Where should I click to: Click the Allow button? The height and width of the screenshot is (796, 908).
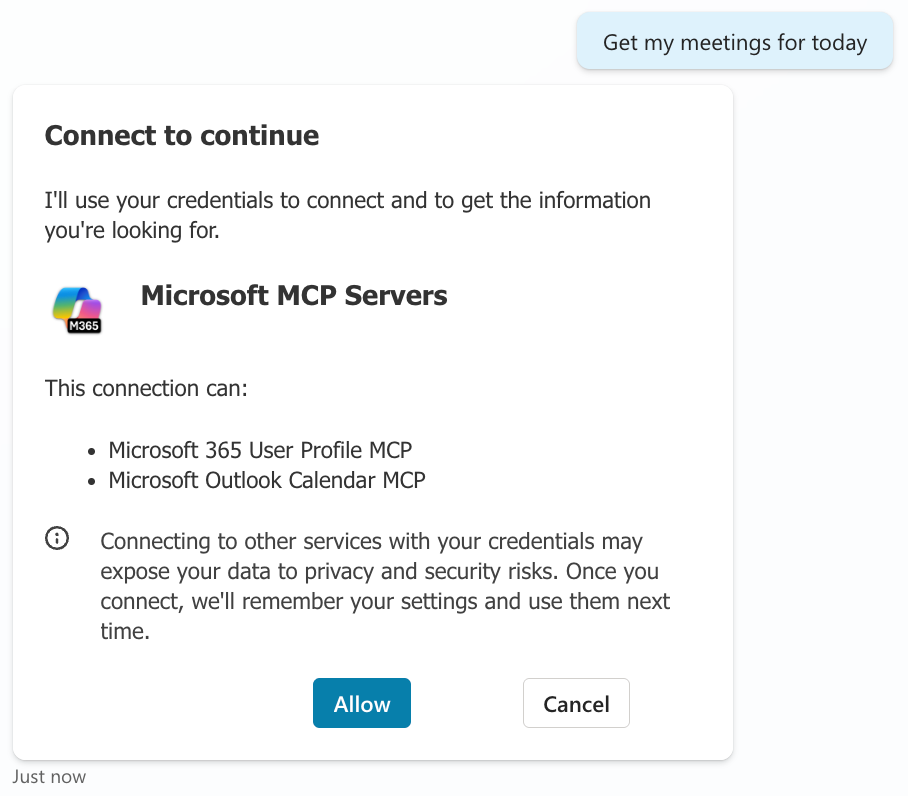[x=361, y=703]
